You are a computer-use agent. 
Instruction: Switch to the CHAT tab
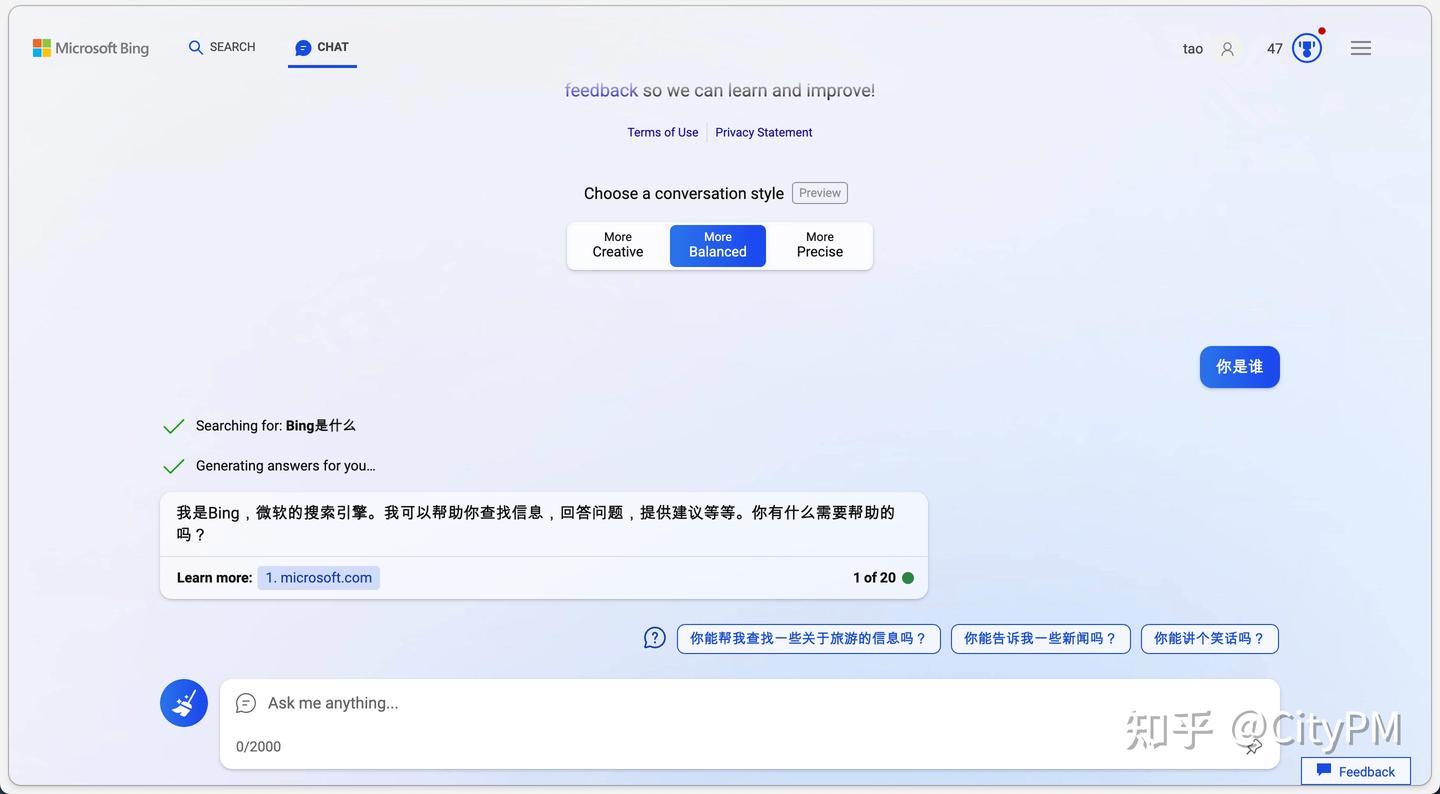[x=322, y=46]
